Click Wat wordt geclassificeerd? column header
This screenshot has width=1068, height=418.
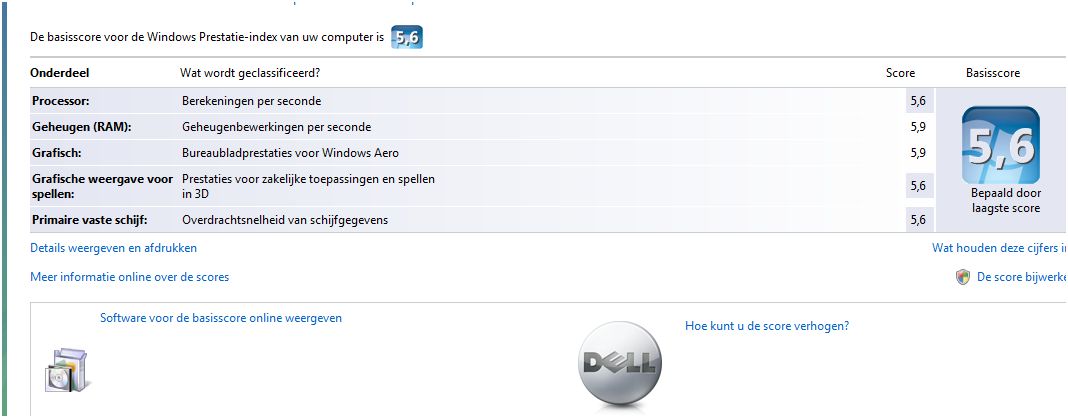click(x=250, y=73)
